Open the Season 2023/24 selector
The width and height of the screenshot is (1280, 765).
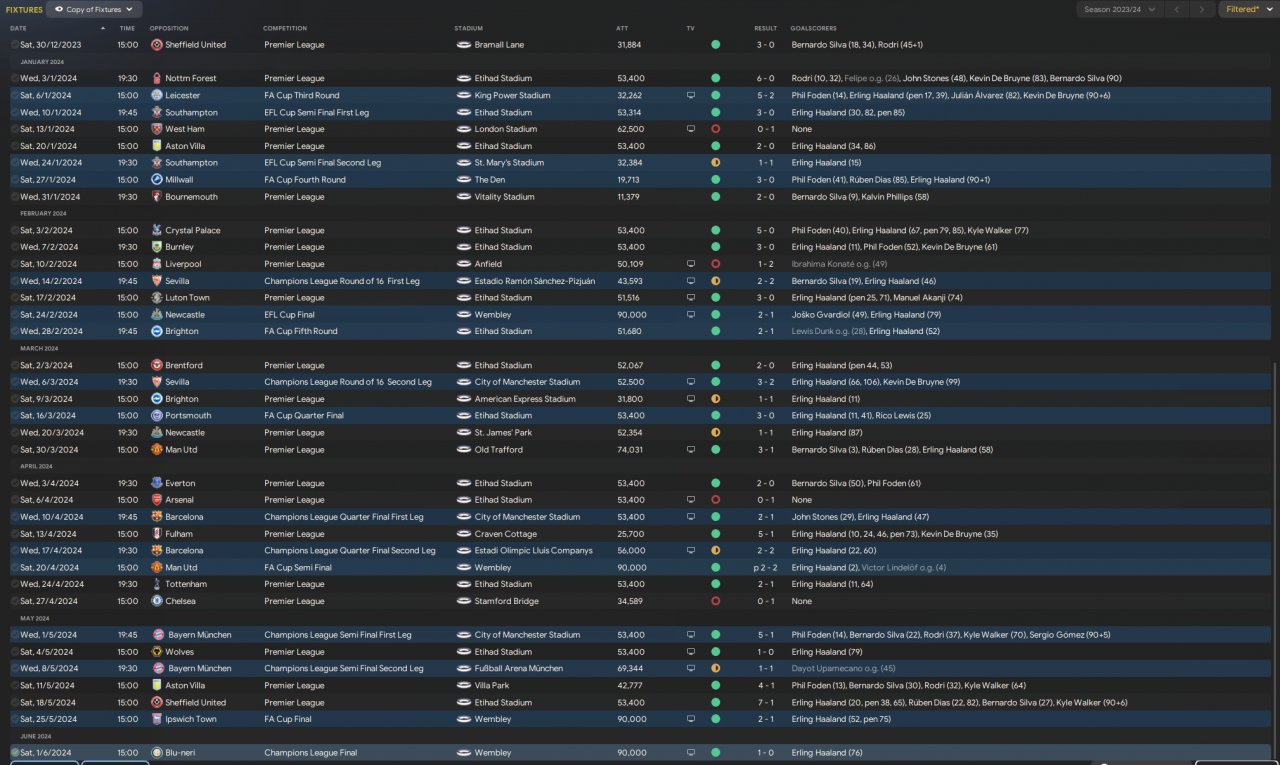point(1119,9)
